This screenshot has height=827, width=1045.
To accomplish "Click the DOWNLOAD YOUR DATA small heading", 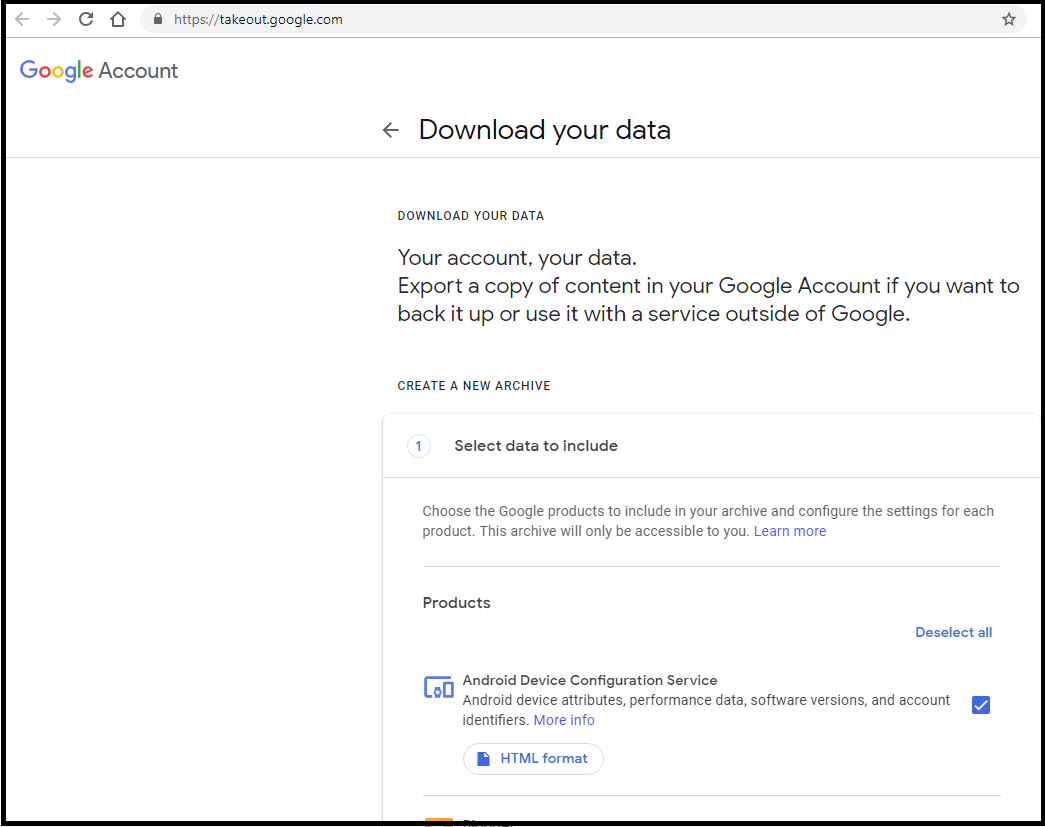I will point(471,216).
